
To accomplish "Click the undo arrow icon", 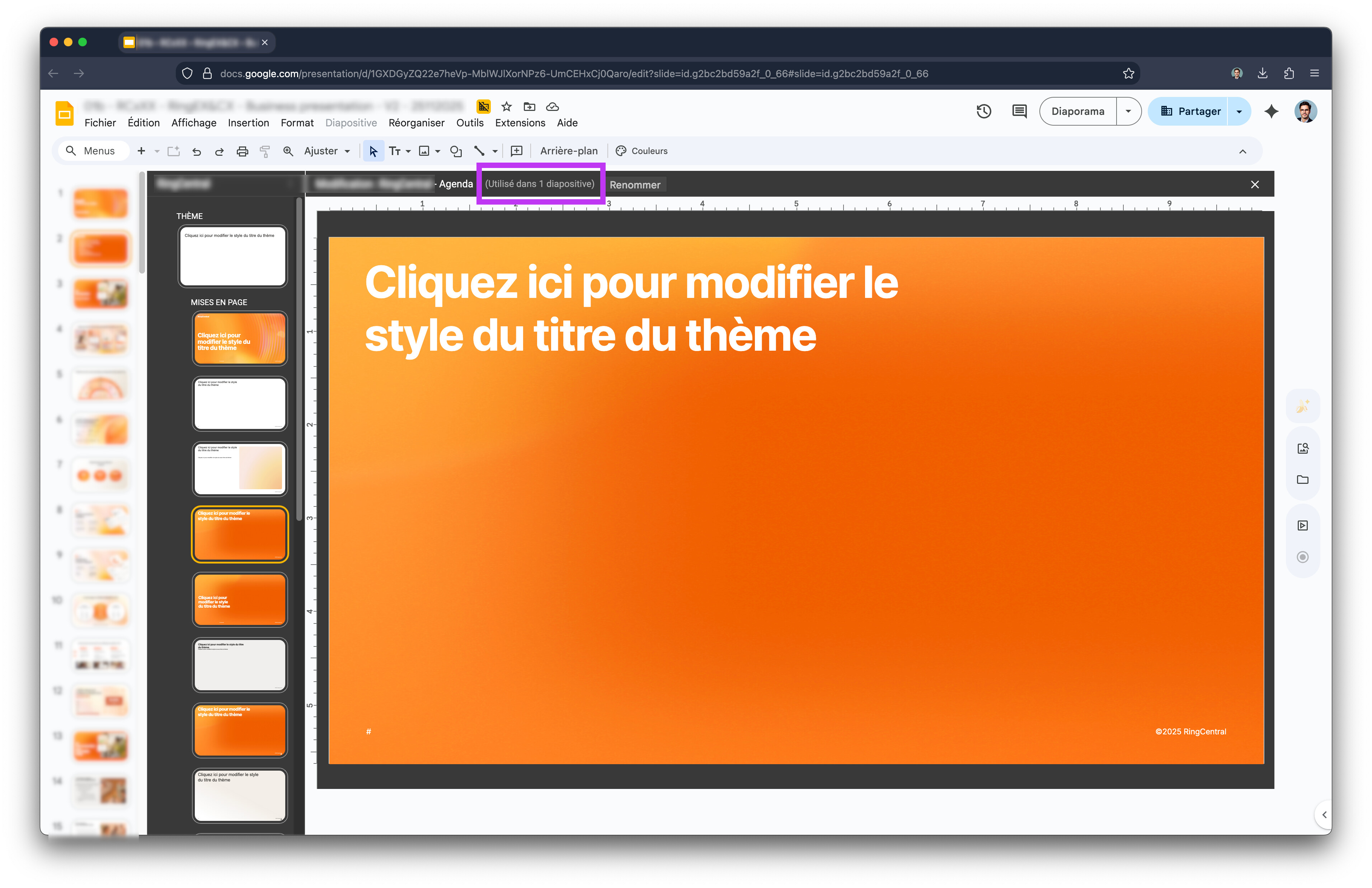I will click(197, 151).
